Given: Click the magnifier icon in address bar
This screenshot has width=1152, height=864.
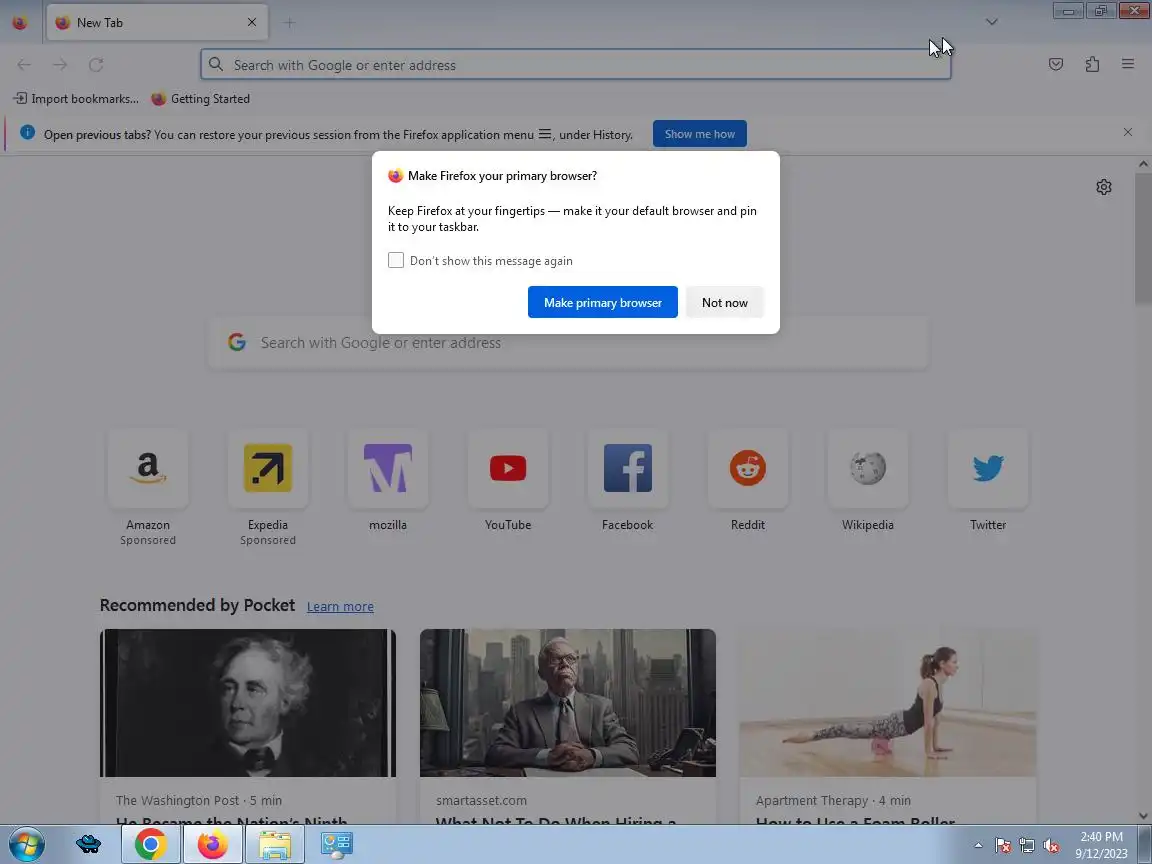Looking at the screenshot, I should pyautogui.click(x=215, y=64).
